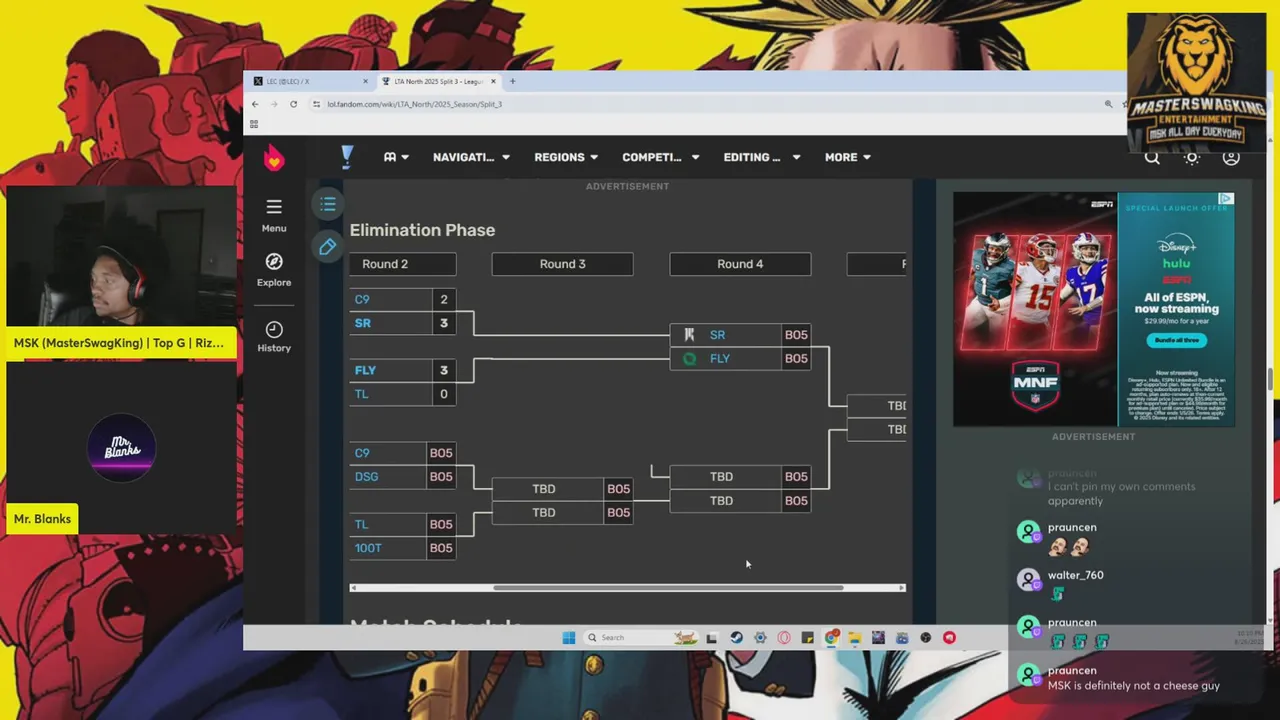Click the ad info corner icon
Screen dimensions: 1280x720
pos(1225,199)
